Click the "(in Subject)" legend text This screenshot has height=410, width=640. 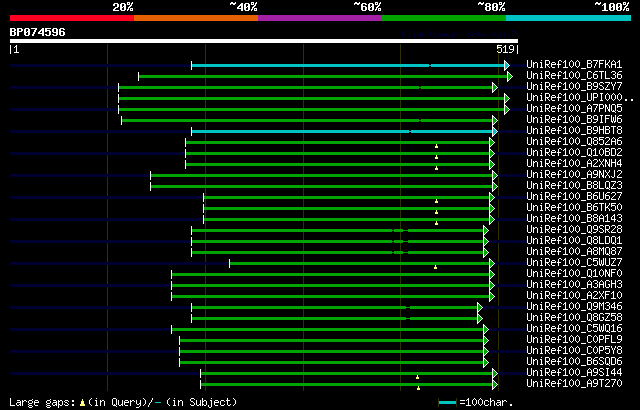(x=202, y=402)
